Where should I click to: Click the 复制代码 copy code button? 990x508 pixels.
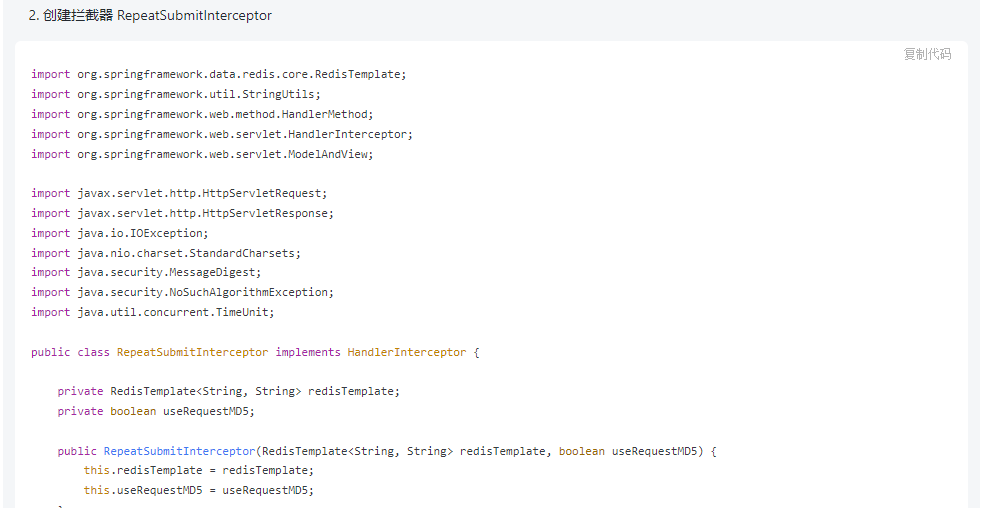[x=927, y=54]
